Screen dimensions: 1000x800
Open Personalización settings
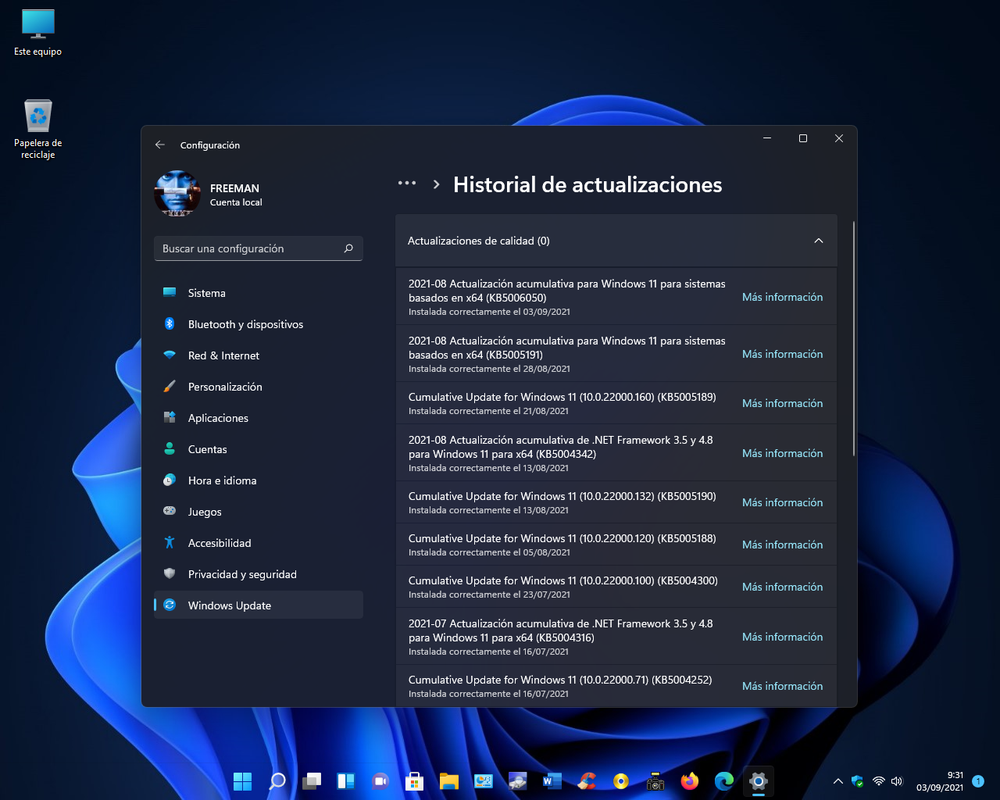[x=258, y=387]
